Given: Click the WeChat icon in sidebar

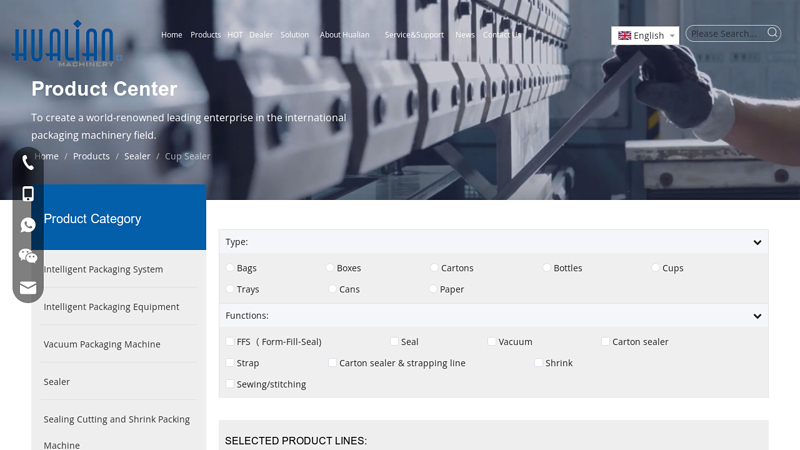Looking at the screenshot, I should [x=28, y=256].
